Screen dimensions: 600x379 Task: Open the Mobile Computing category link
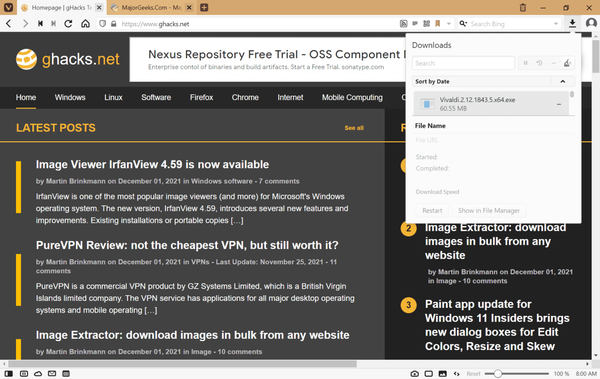(x=352, y=97)
